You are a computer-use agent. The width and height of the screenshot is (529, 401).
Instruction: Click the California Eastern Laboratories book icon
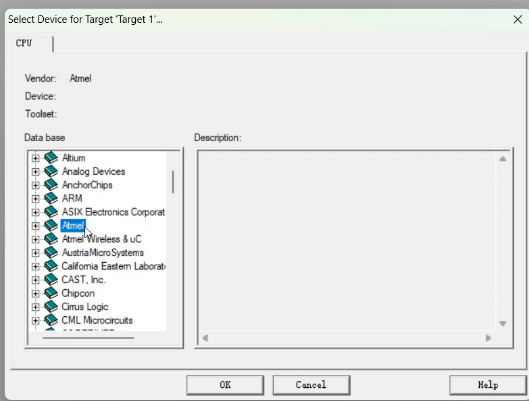(51, 266)
